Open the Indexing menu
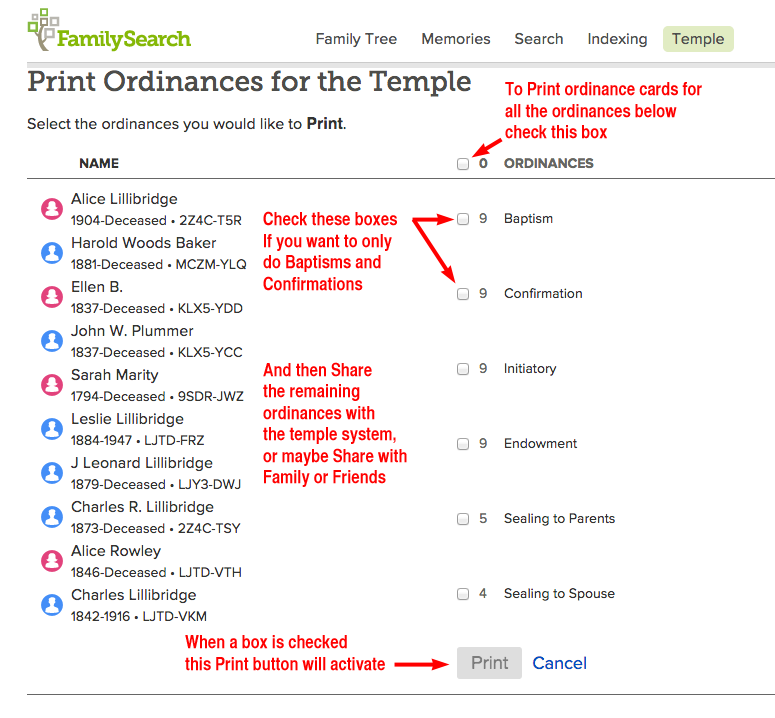Image resolution: width=775 pixels, height=718 pixels. (617, 39)
